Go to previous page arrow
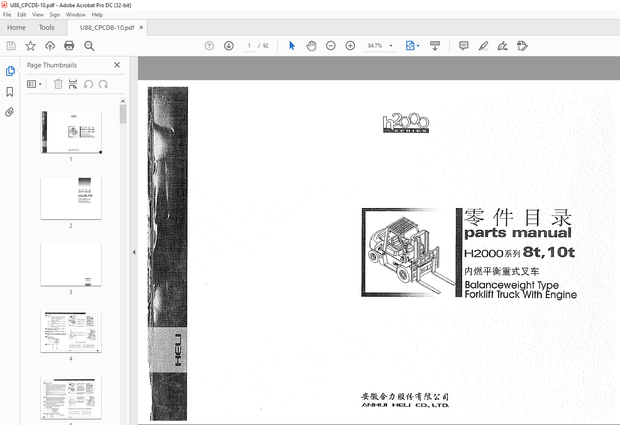 tap(209, 46)
